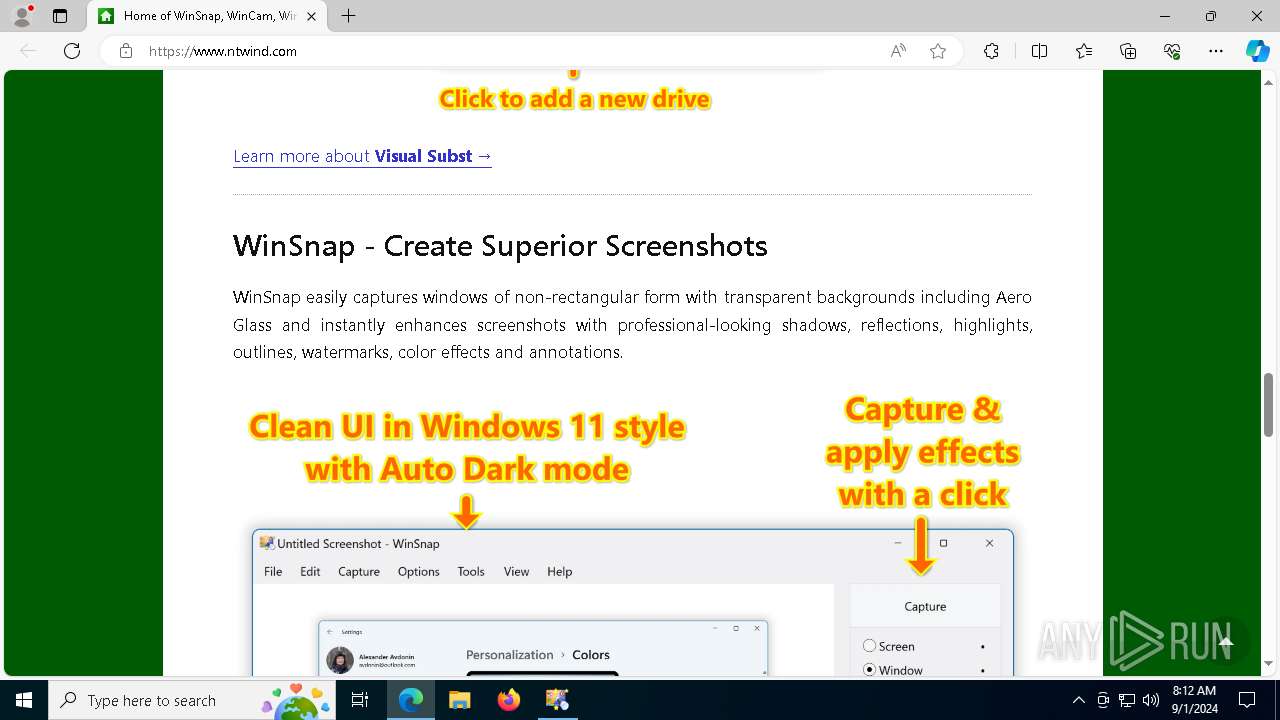The image size is (1280, 720).
Task: Open the network tray icon
Action: click(x=1127, y=700)
